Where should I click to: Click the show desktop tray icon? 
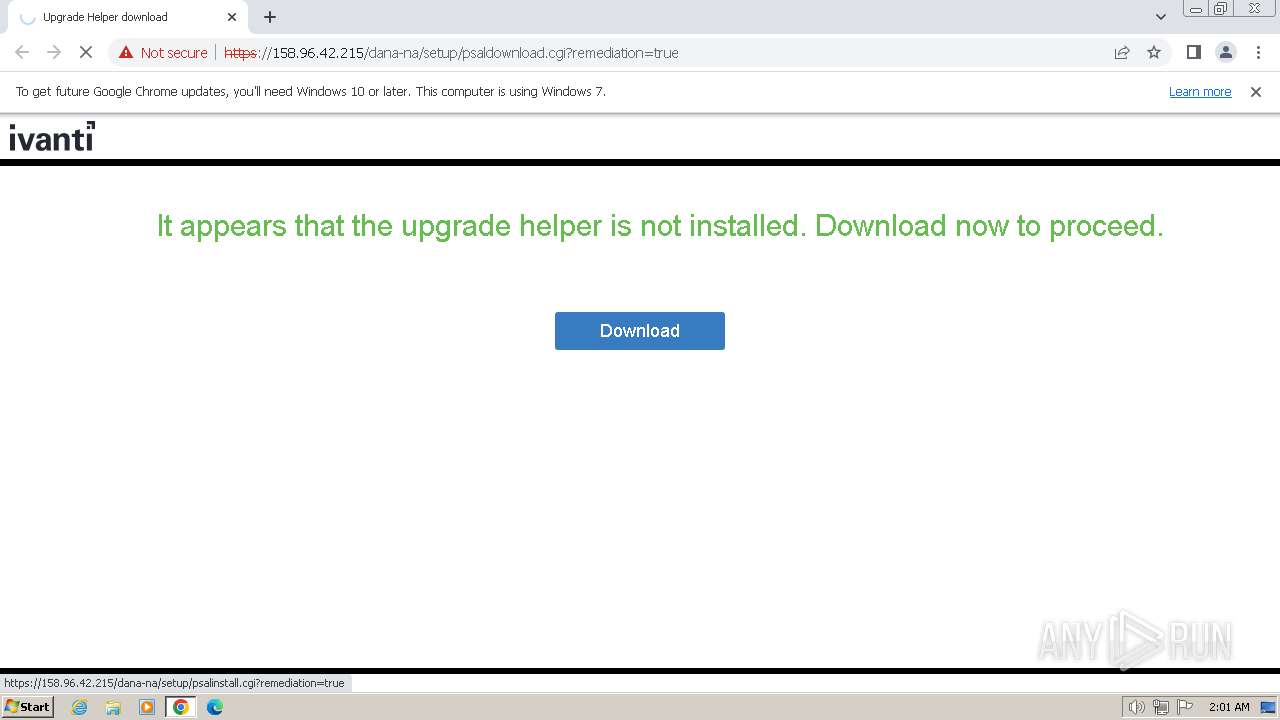tap(1268, 707)
